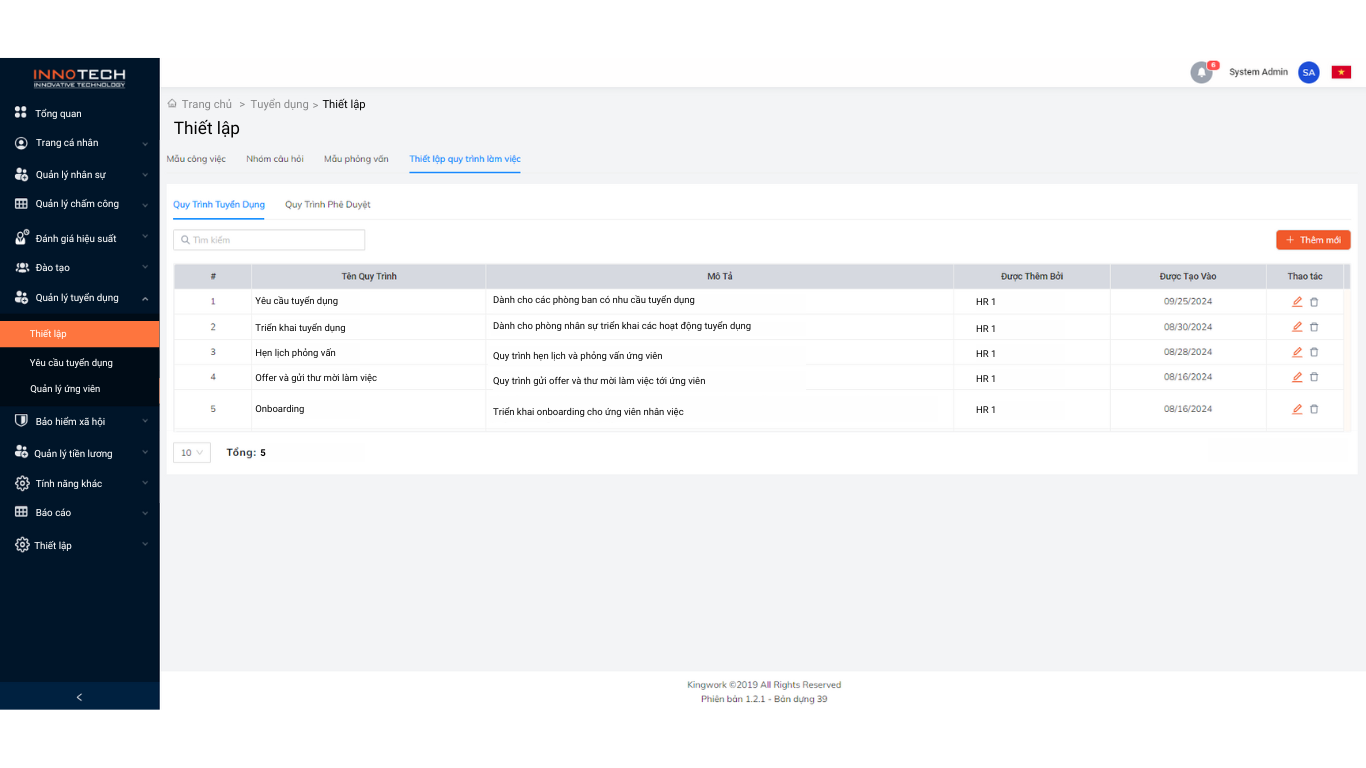Image resolution: width=1366 pixels, height=768 pixels.
Task: Delete the Yêu cầu tuyển dụng process row
Action: point(1314,301)
